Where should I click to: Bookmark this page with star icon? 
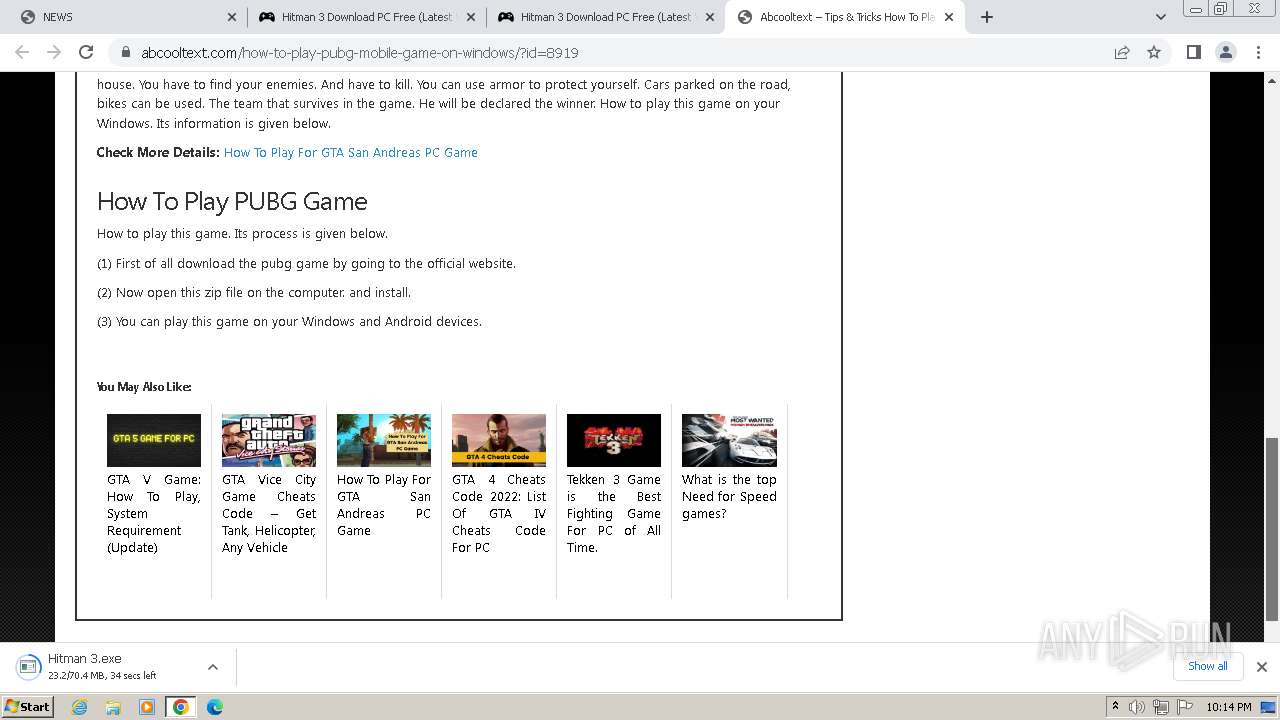pos(1154,52)
